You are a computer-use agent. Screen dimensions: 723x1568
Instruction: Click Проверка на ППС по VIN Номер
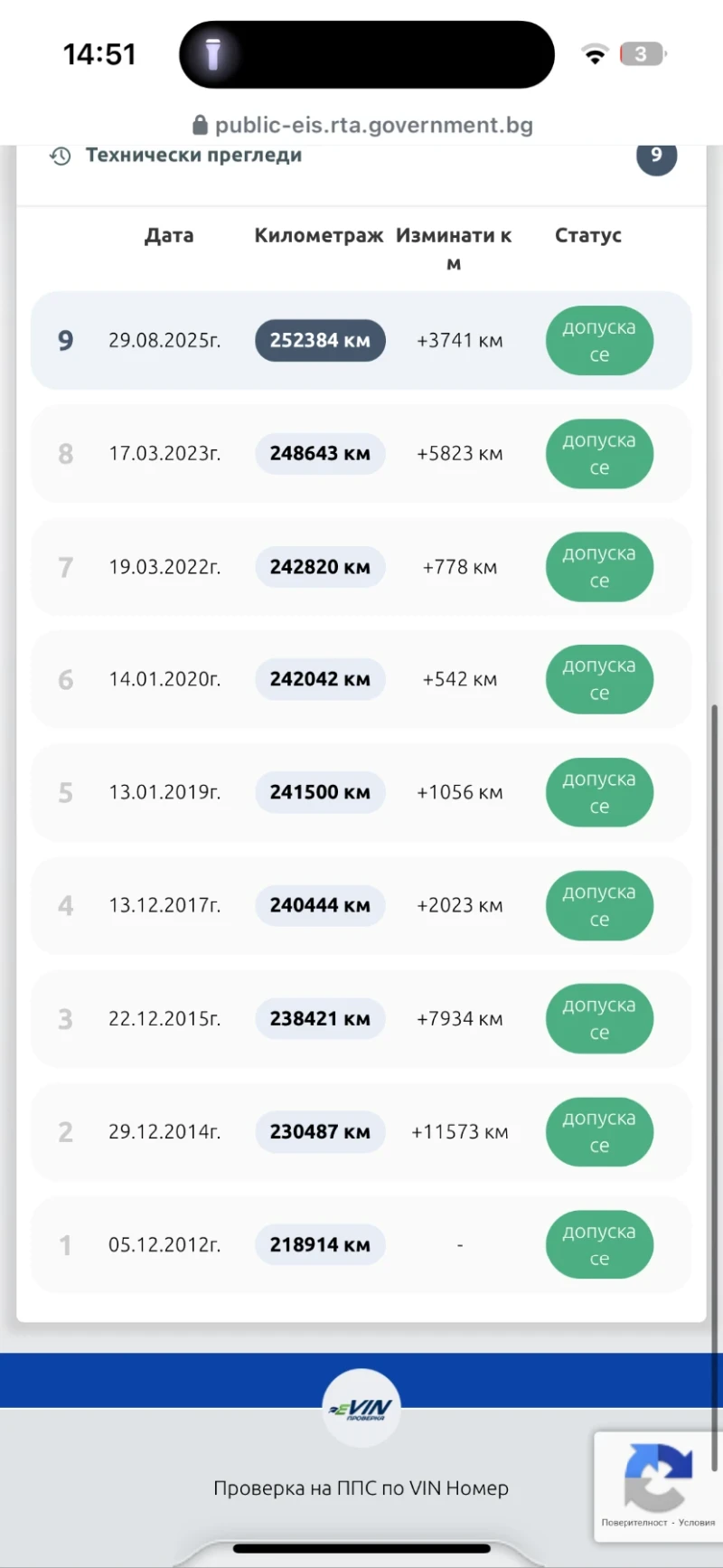pyautogui.click(x=361, y=1488)
